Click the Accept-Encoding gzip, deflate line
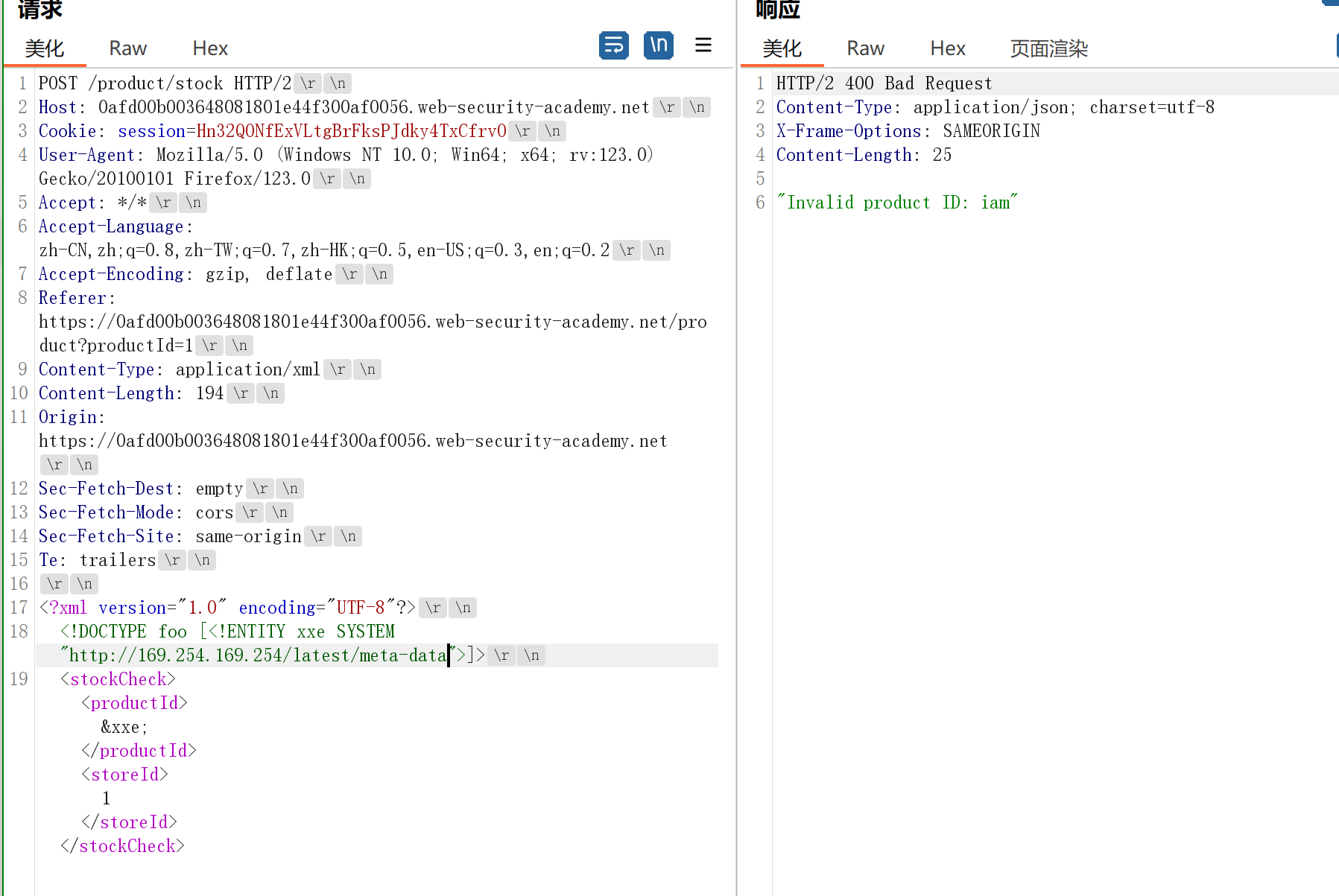 click(186, 274)
